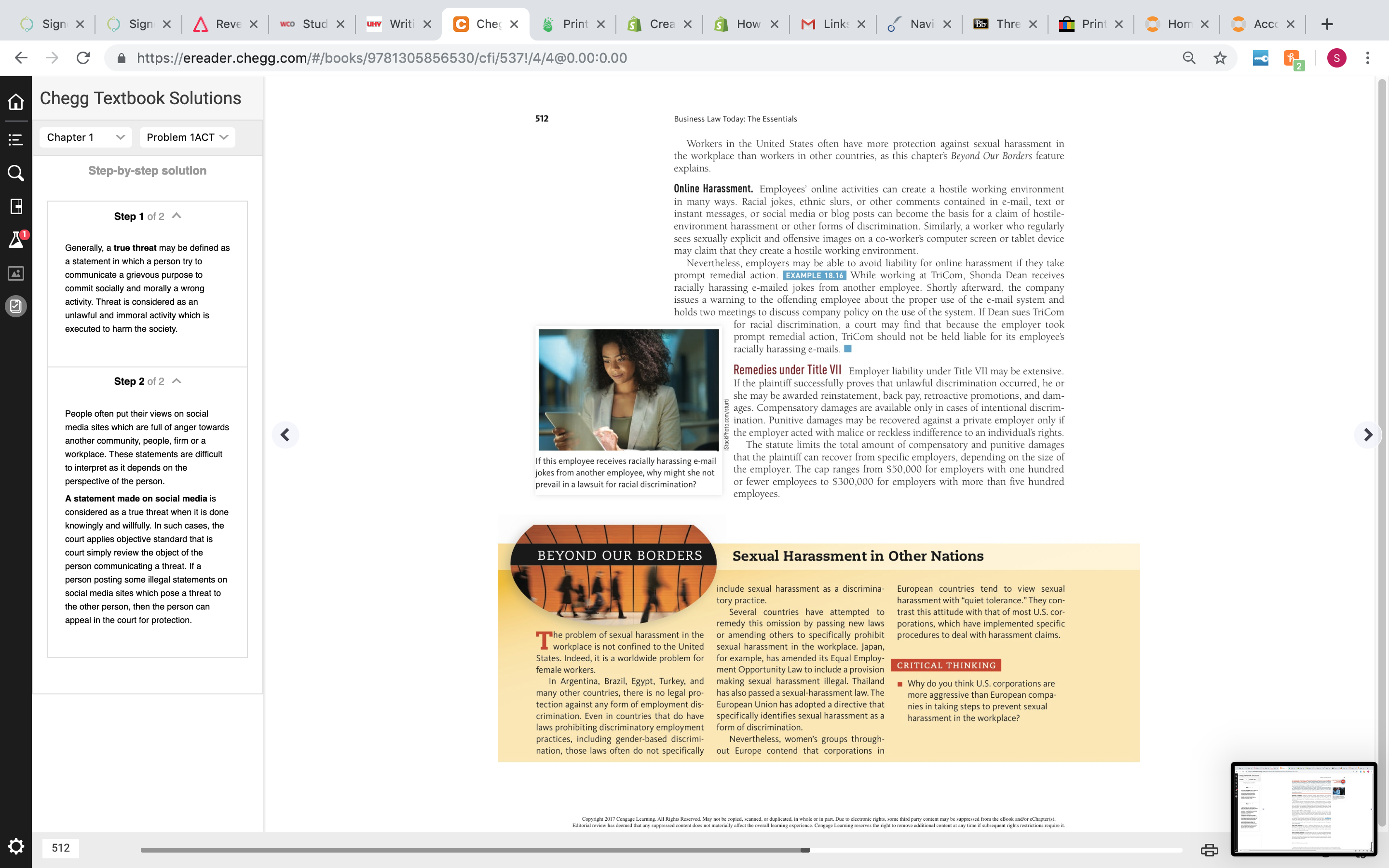Toggle the Textbook Solutions sidebar icon
The image size is (1389, 868).
[x=15, y=306]
